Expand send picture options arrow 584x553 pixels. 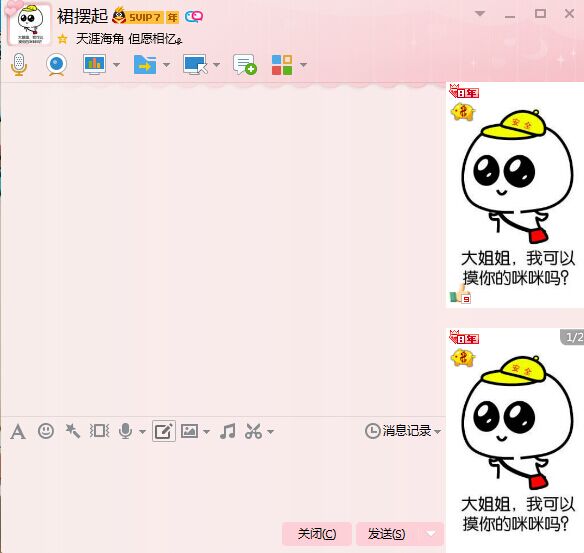pos(206,432)
